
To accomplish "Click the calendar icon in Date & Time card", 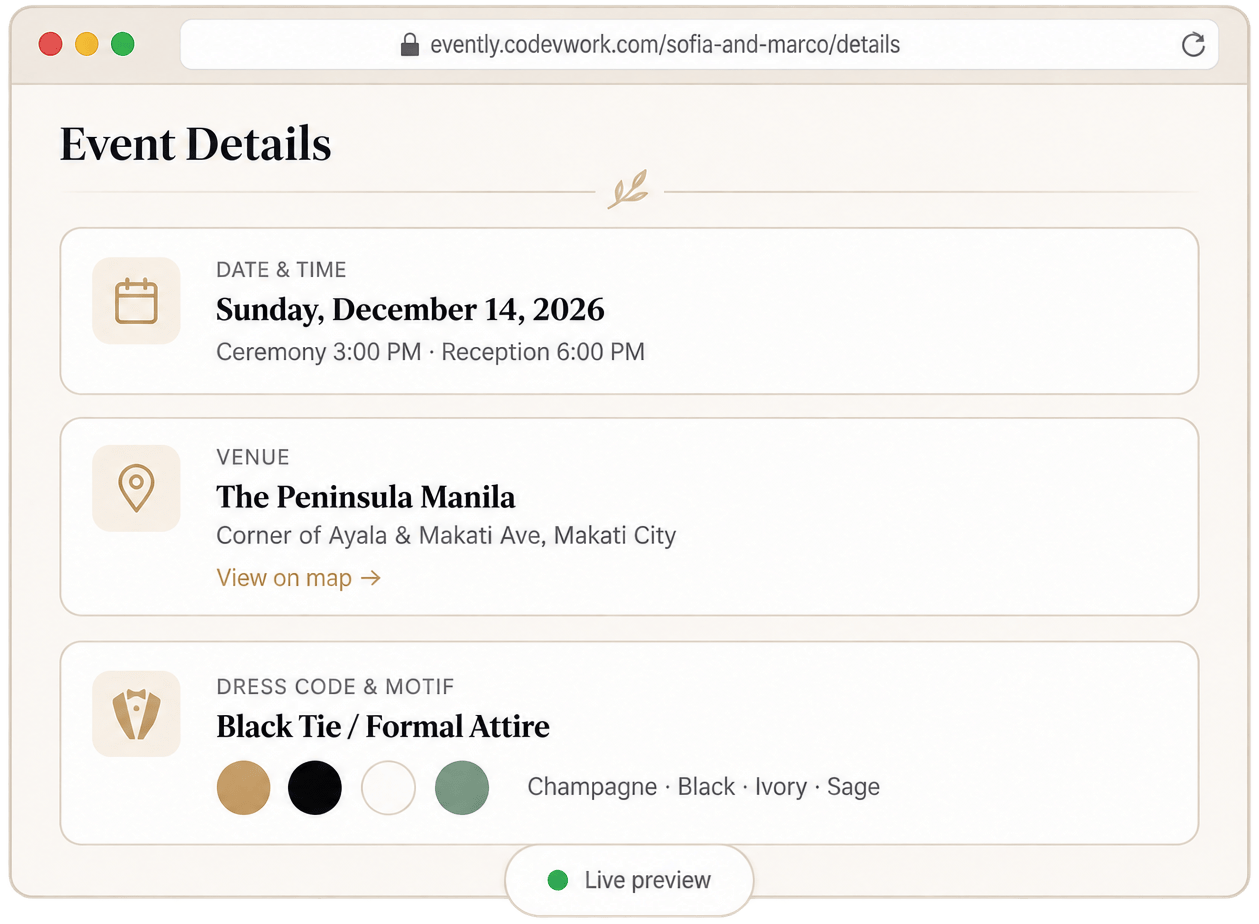I will click(136, 301).
